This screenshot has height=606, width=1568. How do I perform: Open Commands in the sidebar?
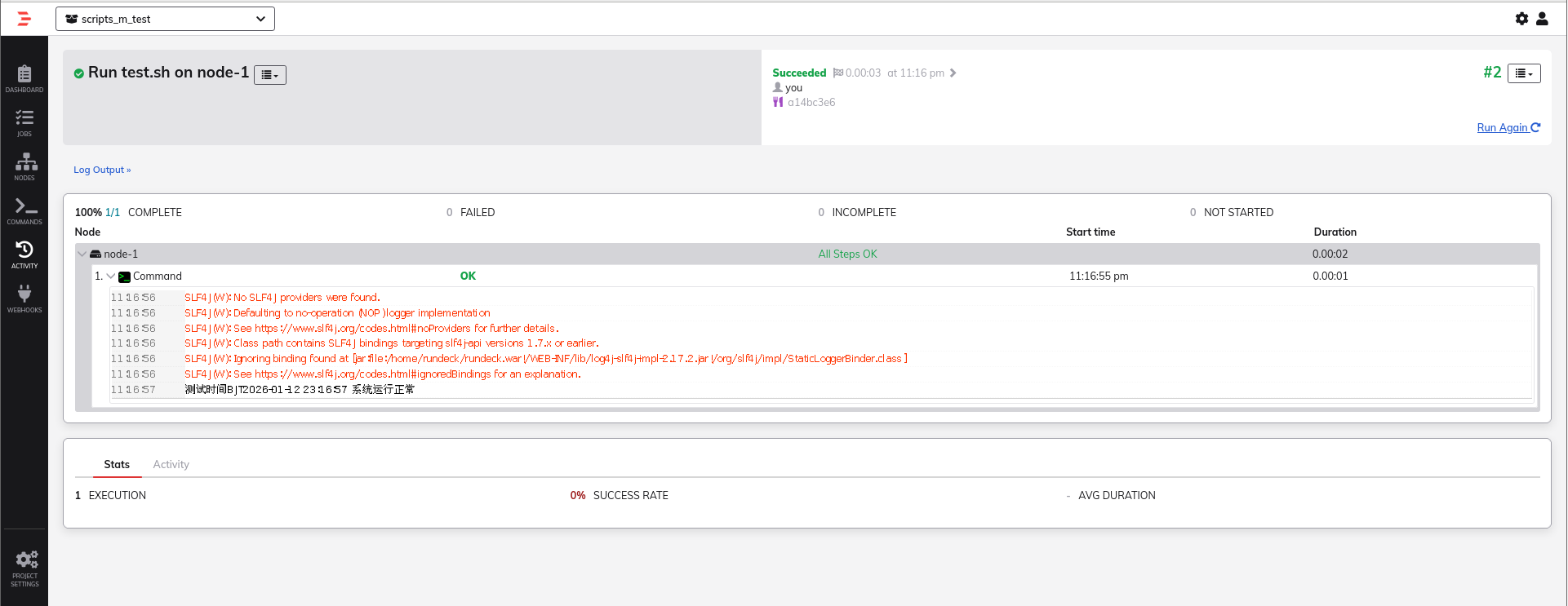[x=24, y=211]
